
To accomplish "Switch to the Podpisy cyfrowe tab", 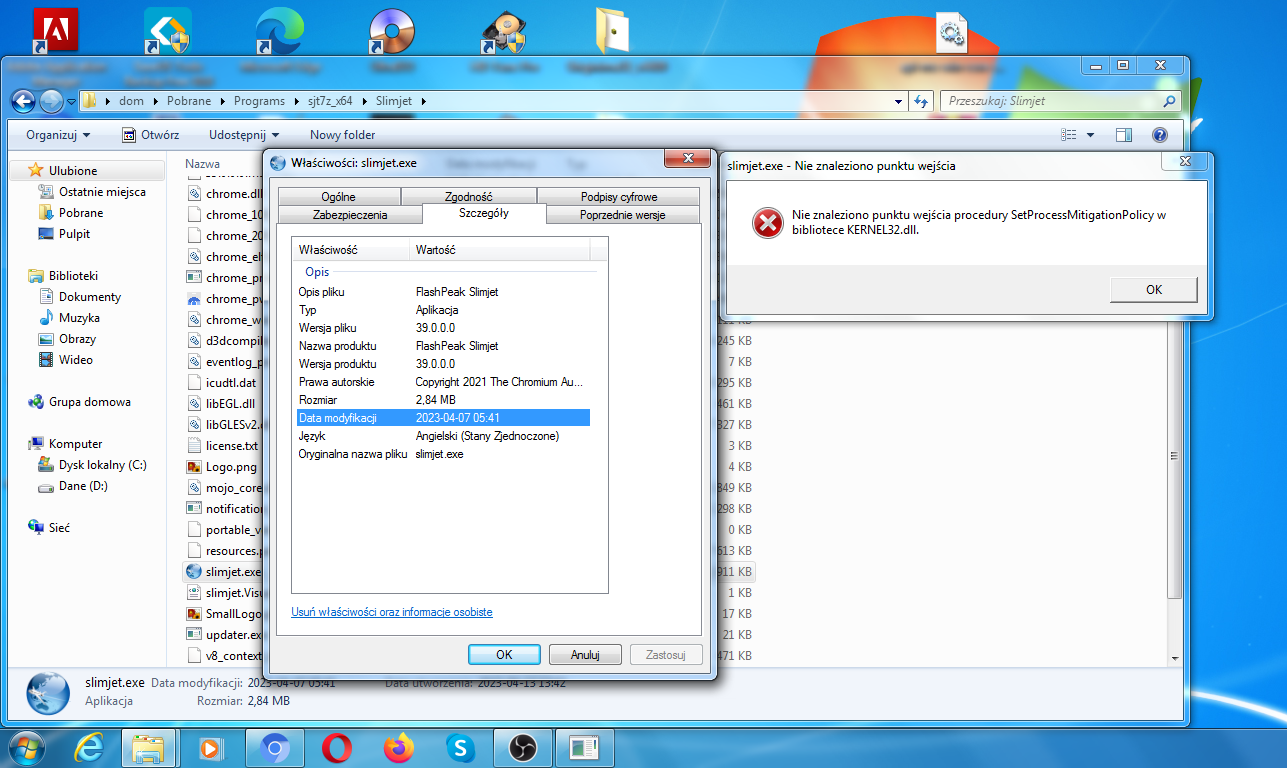I will point(618,196).
